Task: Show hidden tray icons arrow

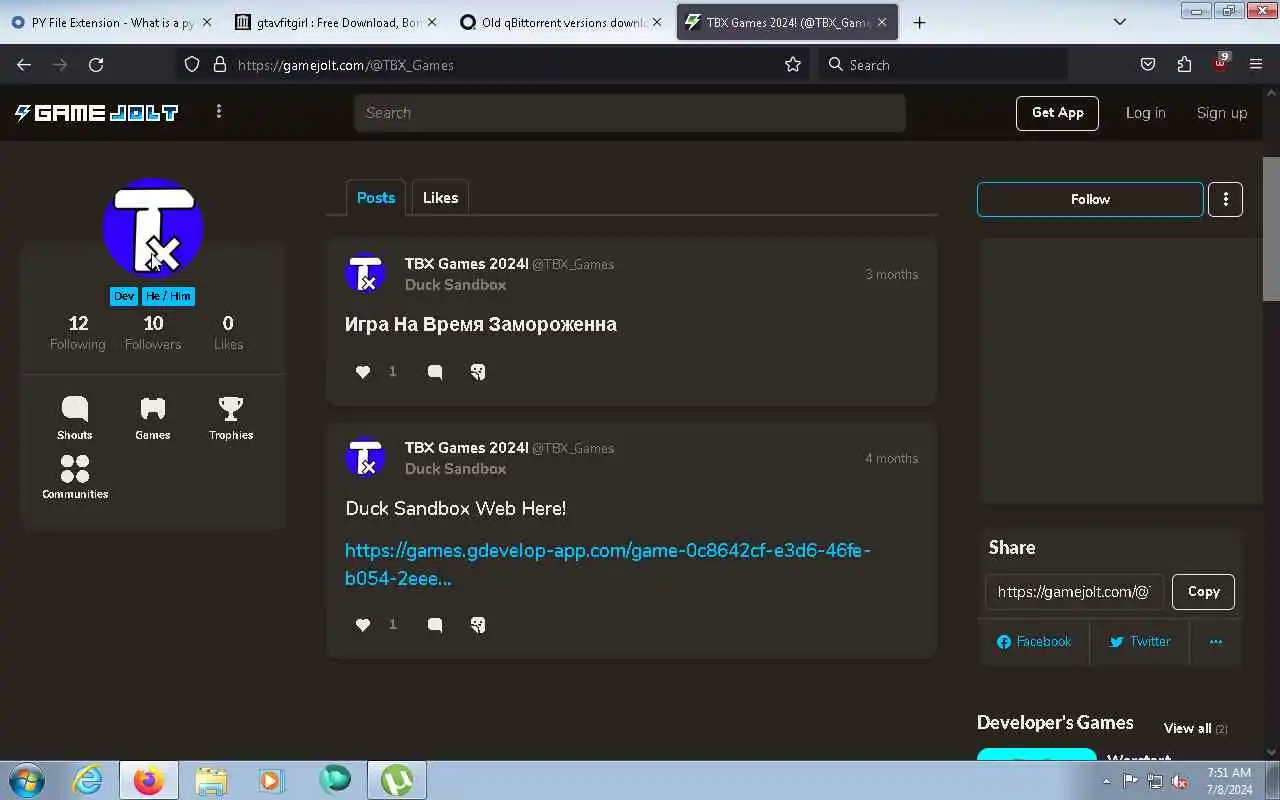Action: click(1106, 781)
